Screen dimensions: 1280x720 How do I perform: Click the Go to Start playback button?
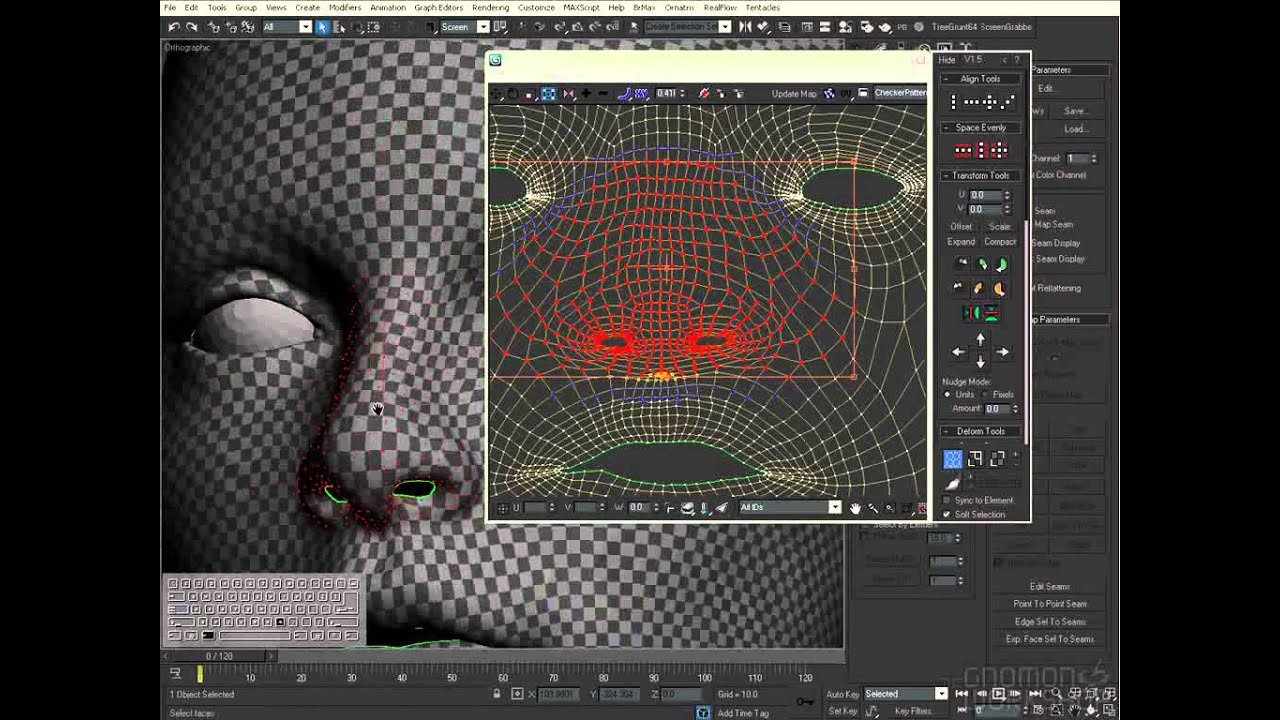(x=961, y=693)
